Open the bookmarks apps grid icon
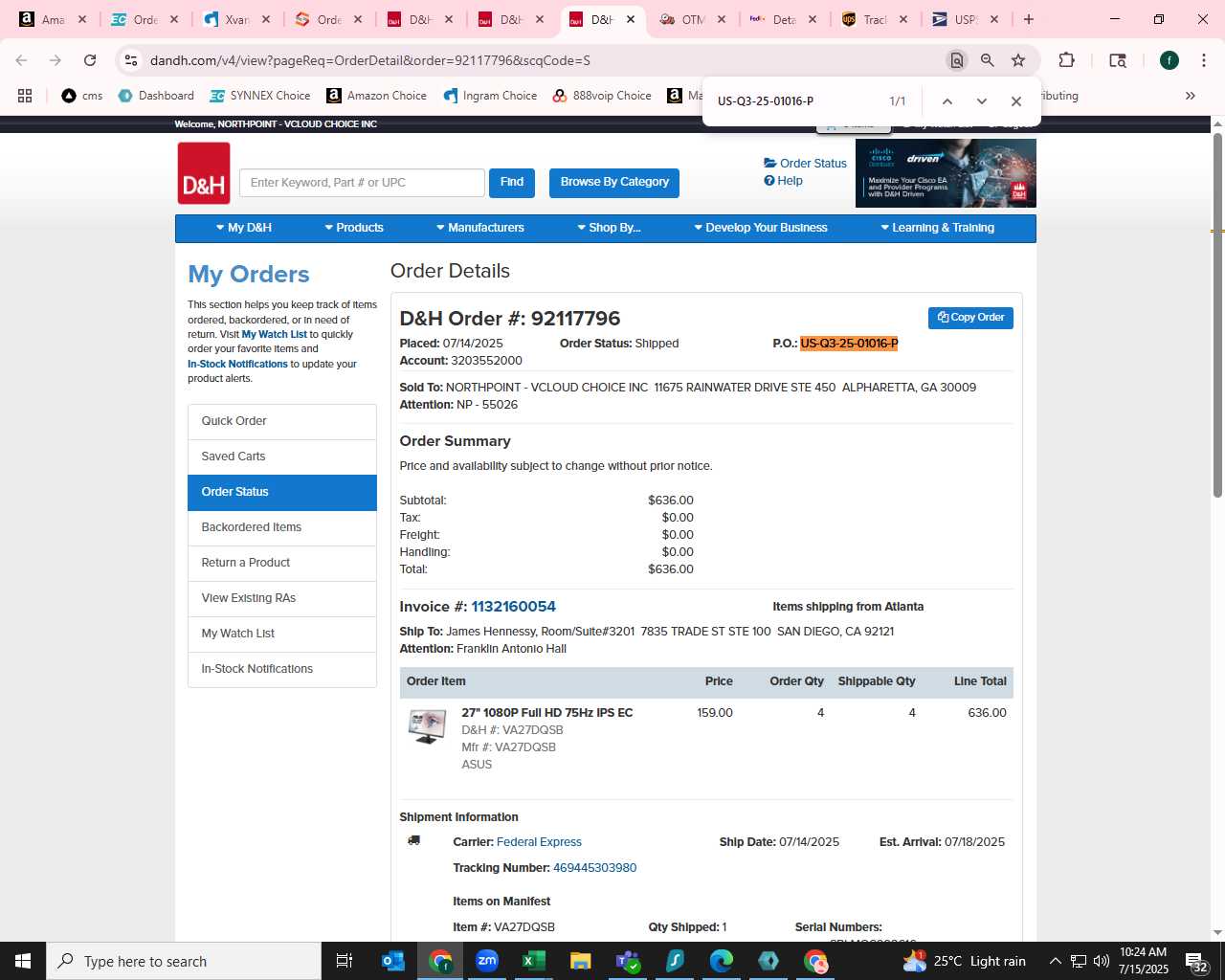Viewport: 1225px width, 980px height. click(x=25, y=96)
